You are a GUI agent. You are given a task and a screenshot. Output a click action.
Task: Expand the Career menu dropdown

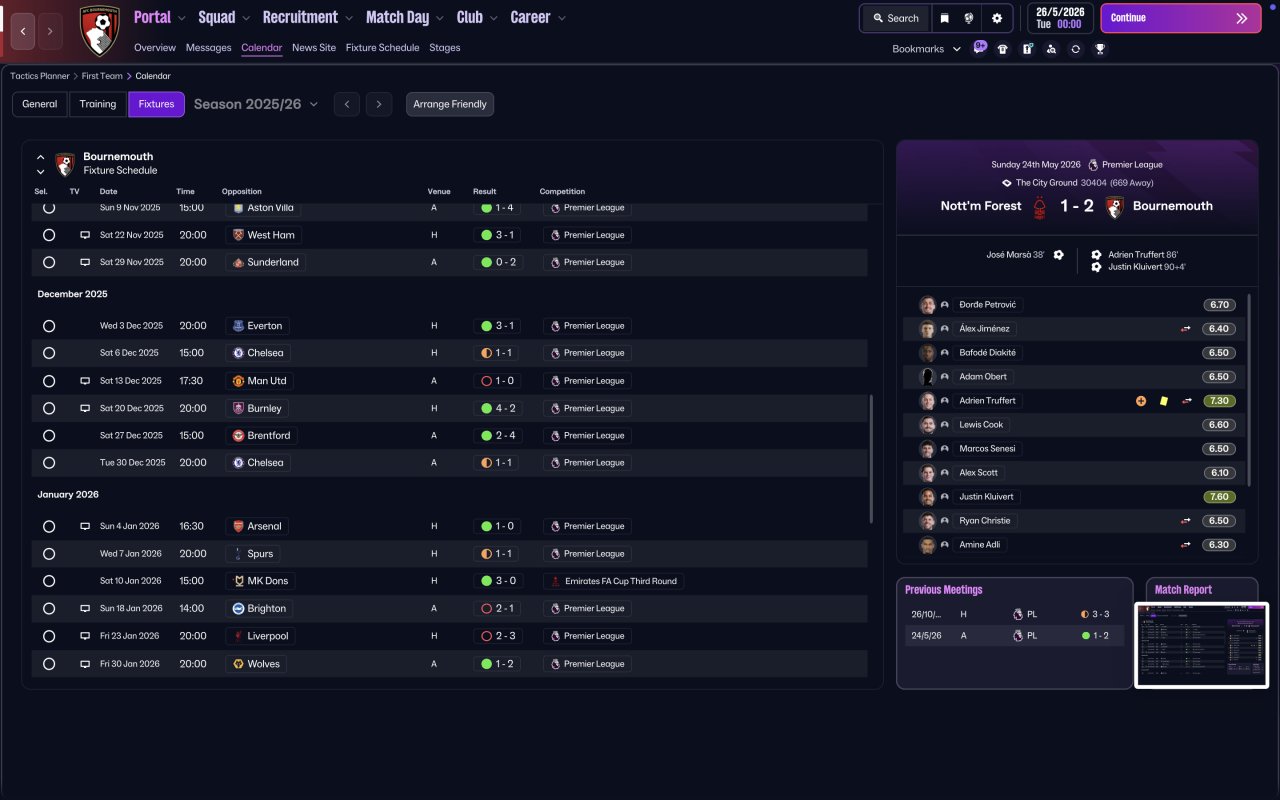(x=562, y=18)
